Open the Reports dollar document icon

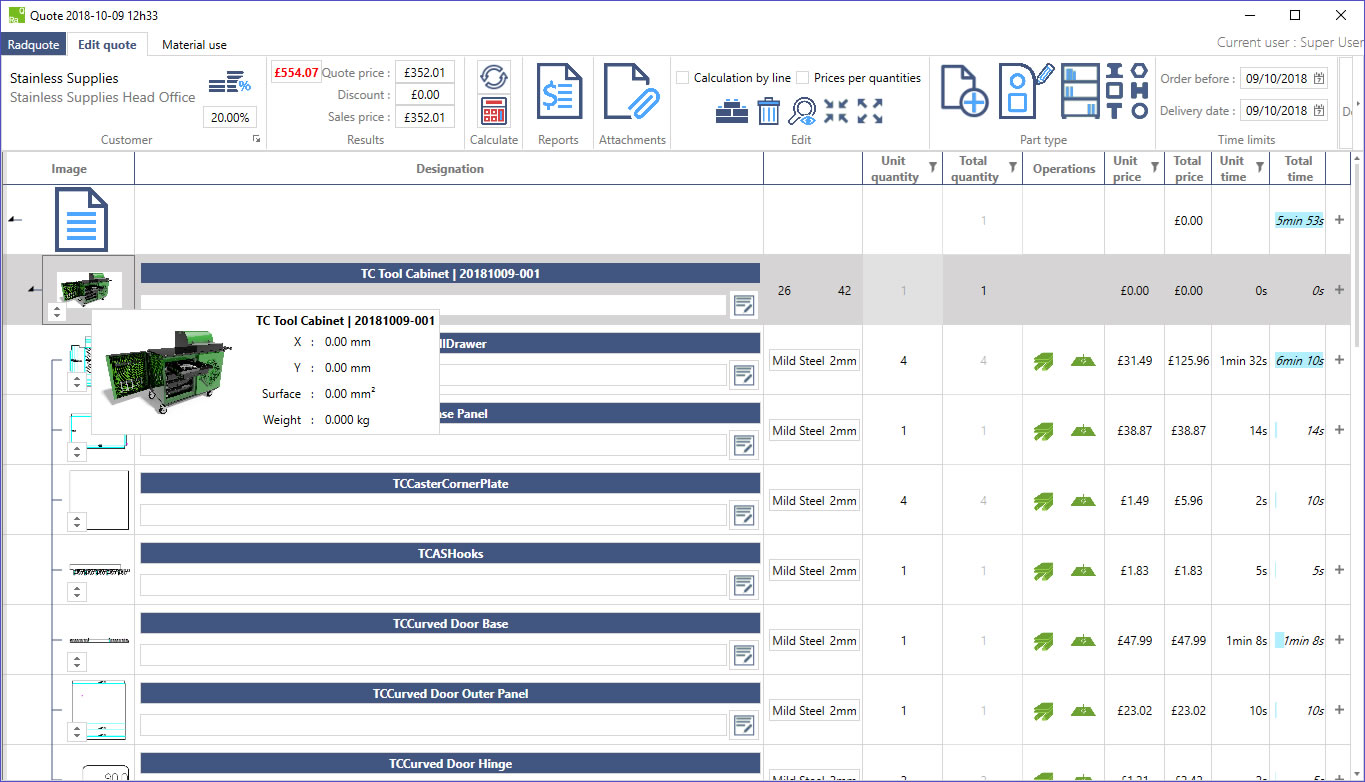click(x=558, y=93)
